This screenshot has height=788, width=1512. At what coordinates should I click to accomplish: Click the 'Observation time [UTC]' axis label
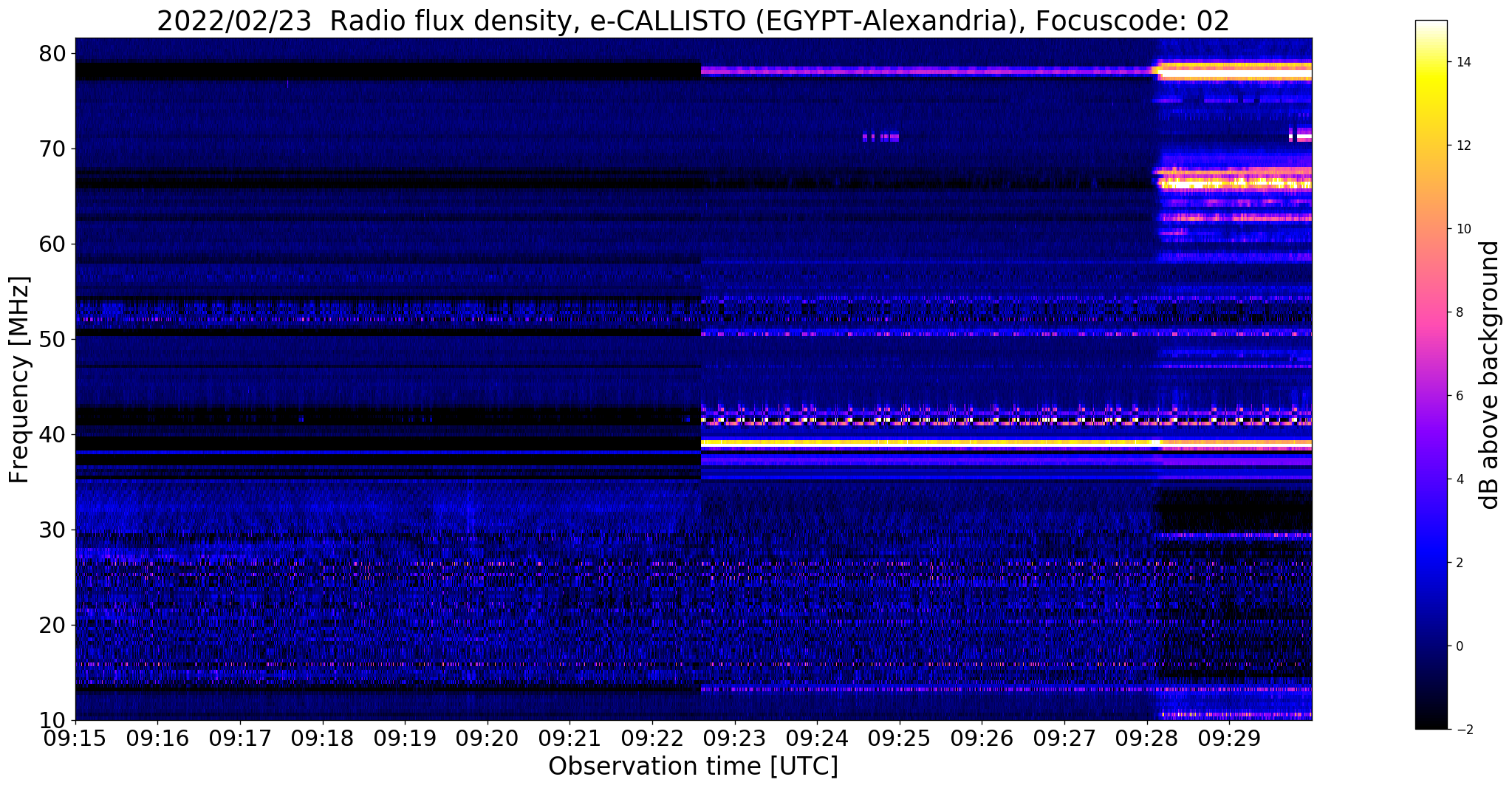(x=693, y=766)
